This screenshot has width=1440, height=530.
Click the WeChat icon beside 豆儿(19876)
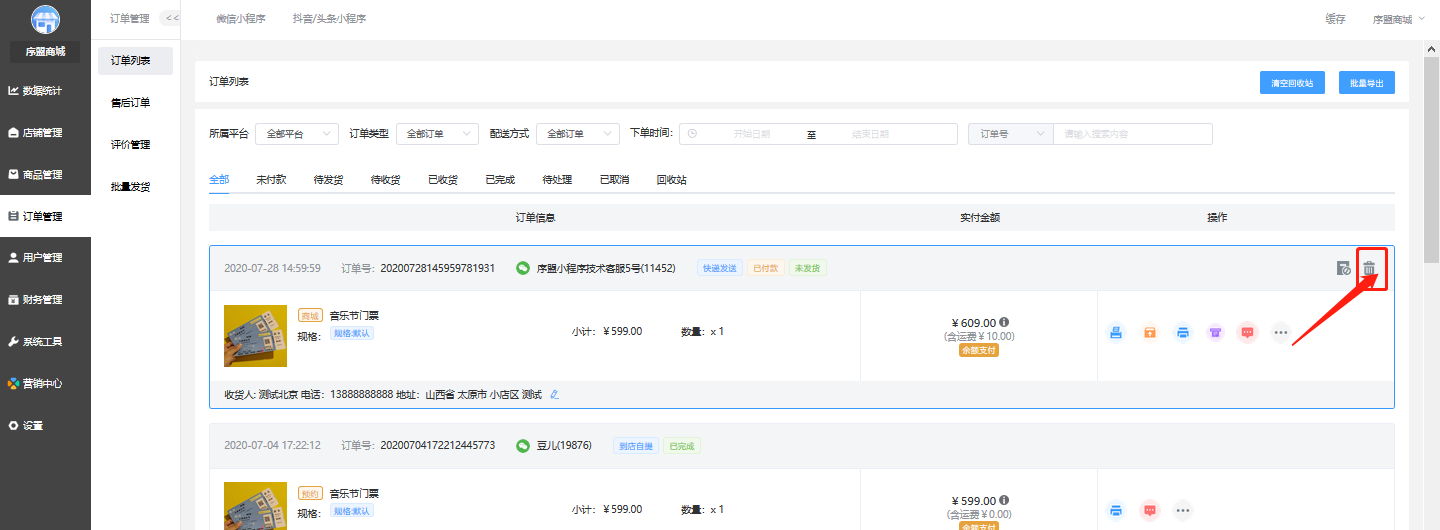pyautogui.click(x=522, y=446)
